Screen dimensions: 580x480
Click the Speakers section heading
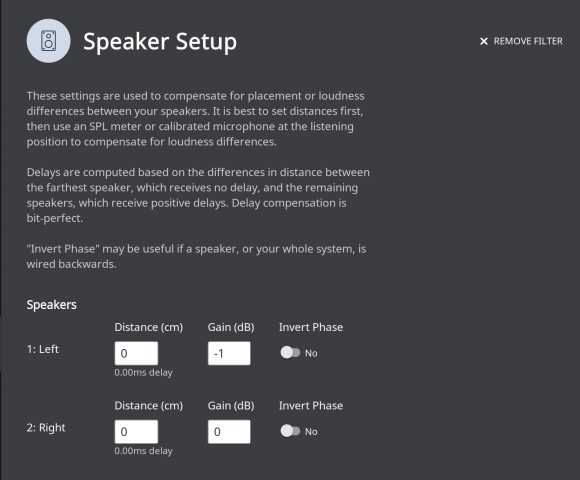click(51, 305)
